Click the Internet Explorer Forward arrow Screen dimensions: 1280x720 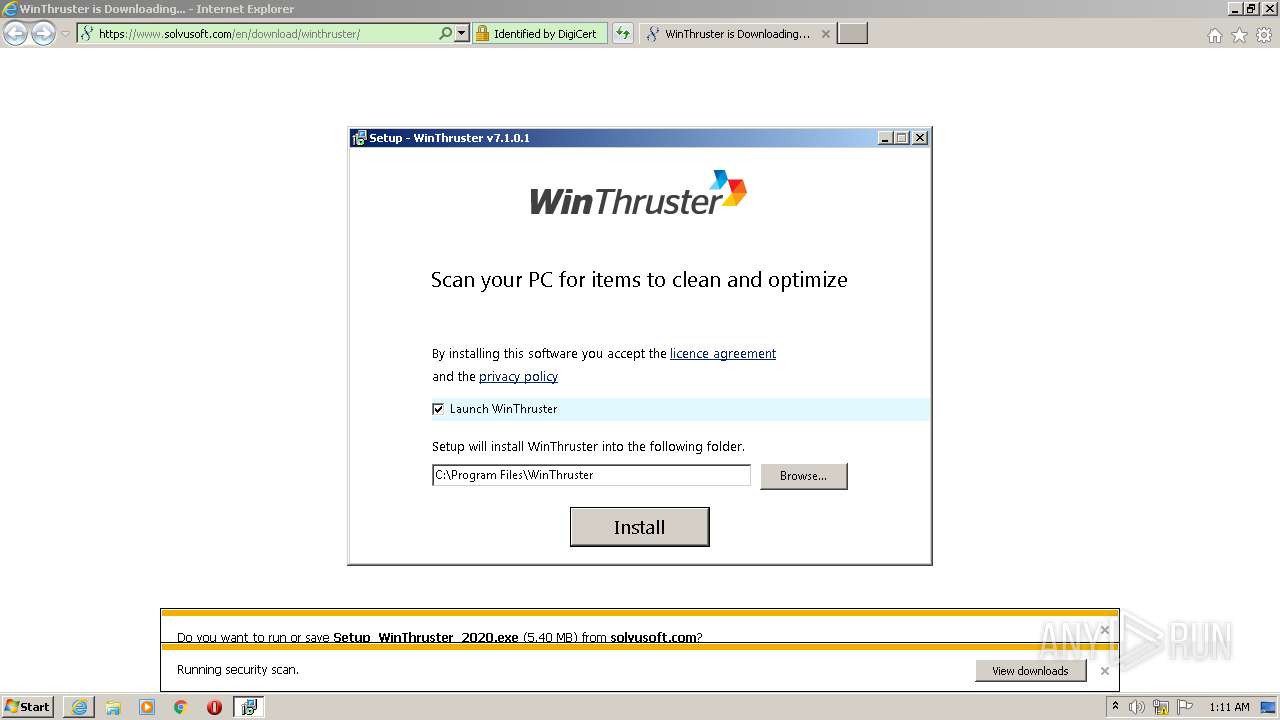tap(43, 34)
